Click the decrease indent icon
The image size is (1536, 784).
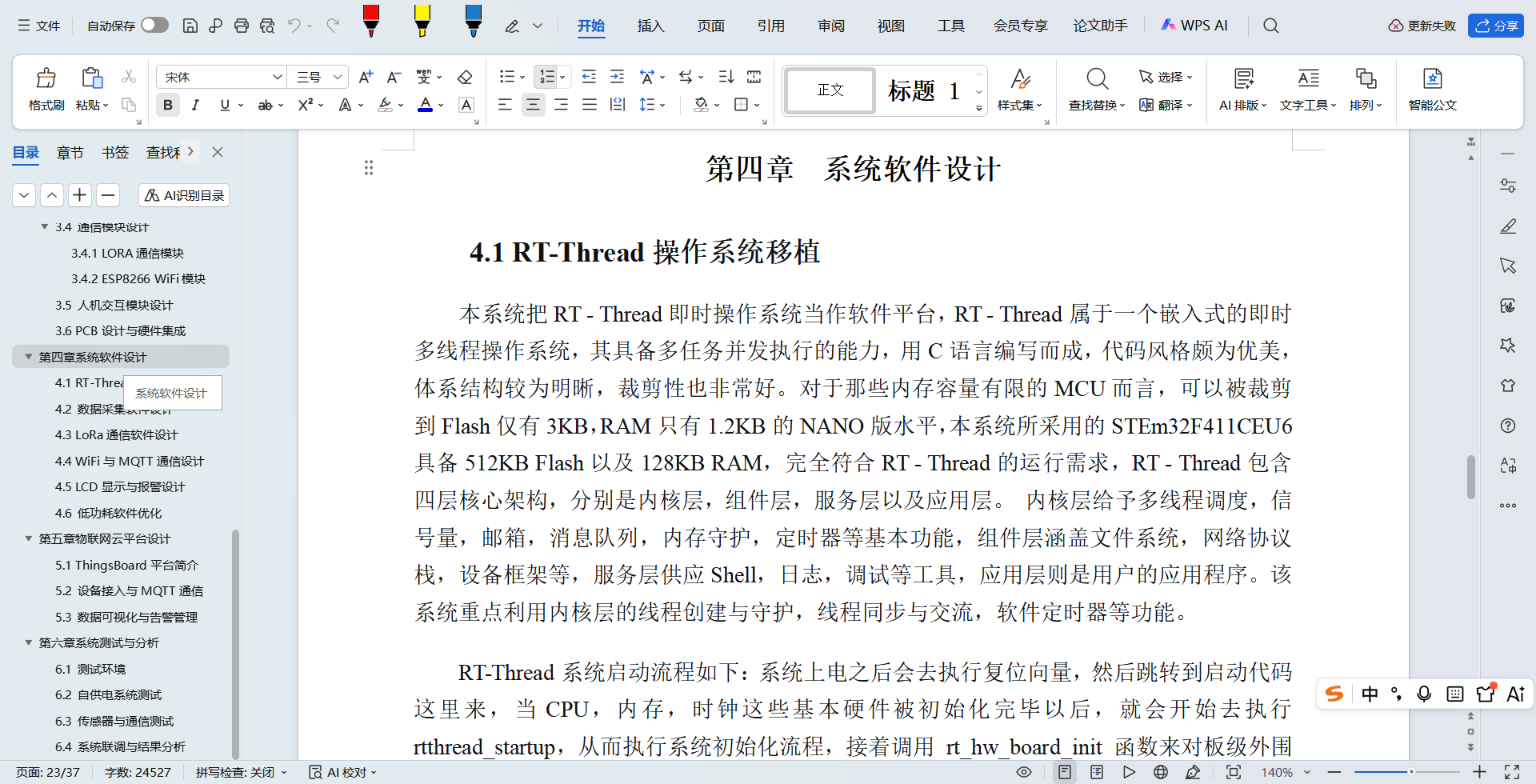point(589,77)
